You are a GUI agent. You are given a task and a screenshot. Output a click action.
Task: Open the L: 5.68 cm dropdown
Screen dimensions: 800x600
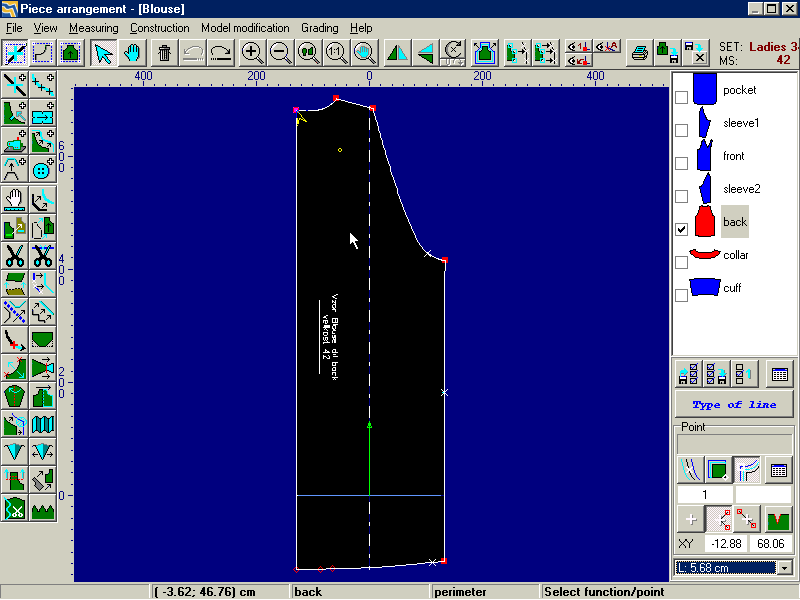[784, 567]
